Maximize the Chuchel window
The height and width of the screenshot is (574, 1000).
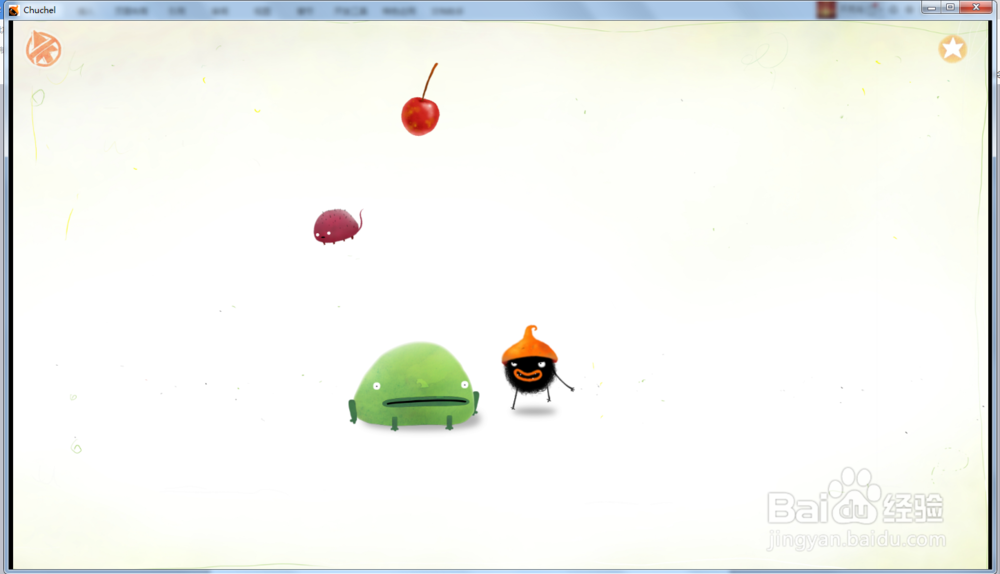[x=950, y=8]
